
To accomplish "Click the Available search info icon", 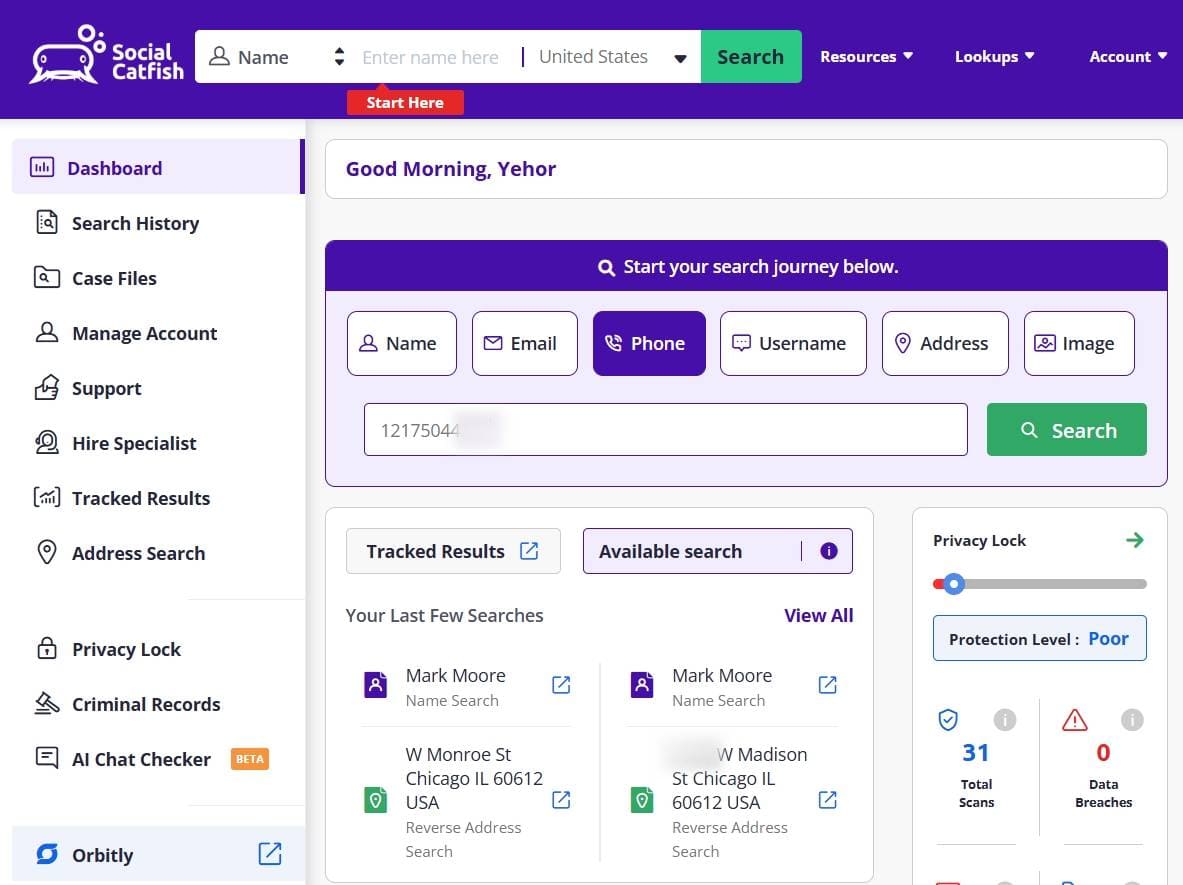I will pyautogui.click(x=828, y=551).
